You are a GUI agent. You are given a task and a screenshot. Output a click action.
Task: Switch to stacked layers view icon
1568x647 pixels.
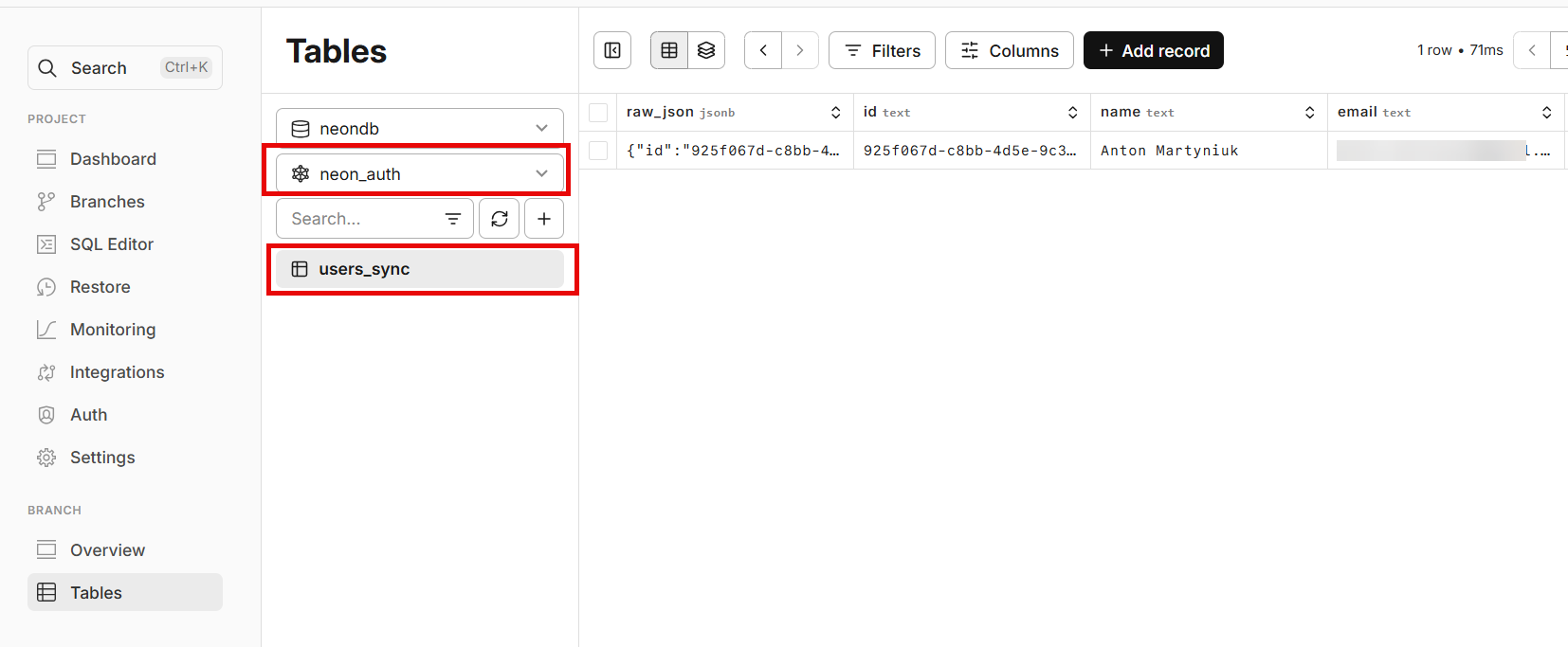click(x=706, y=50)
